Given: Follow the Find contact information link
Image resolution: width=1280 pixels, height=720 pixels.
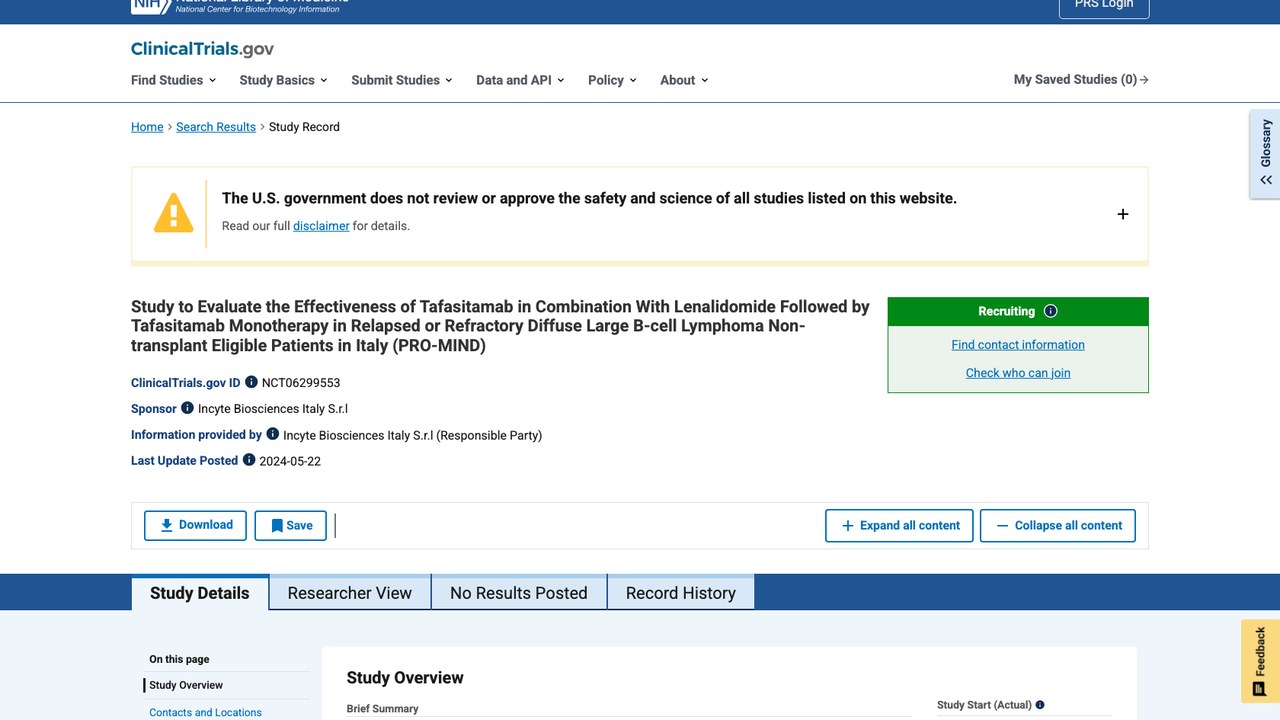Looking at the screenshot, I should (1018, 345).
